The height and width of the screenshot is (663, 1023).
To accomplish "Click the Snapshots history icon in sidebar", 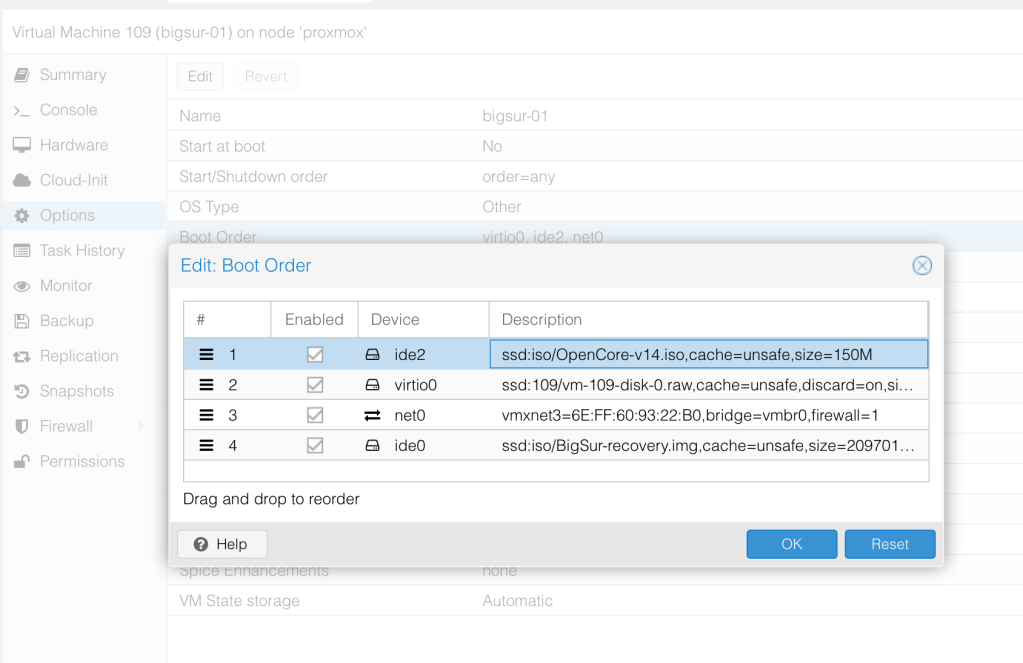I will tap(21, 391).
